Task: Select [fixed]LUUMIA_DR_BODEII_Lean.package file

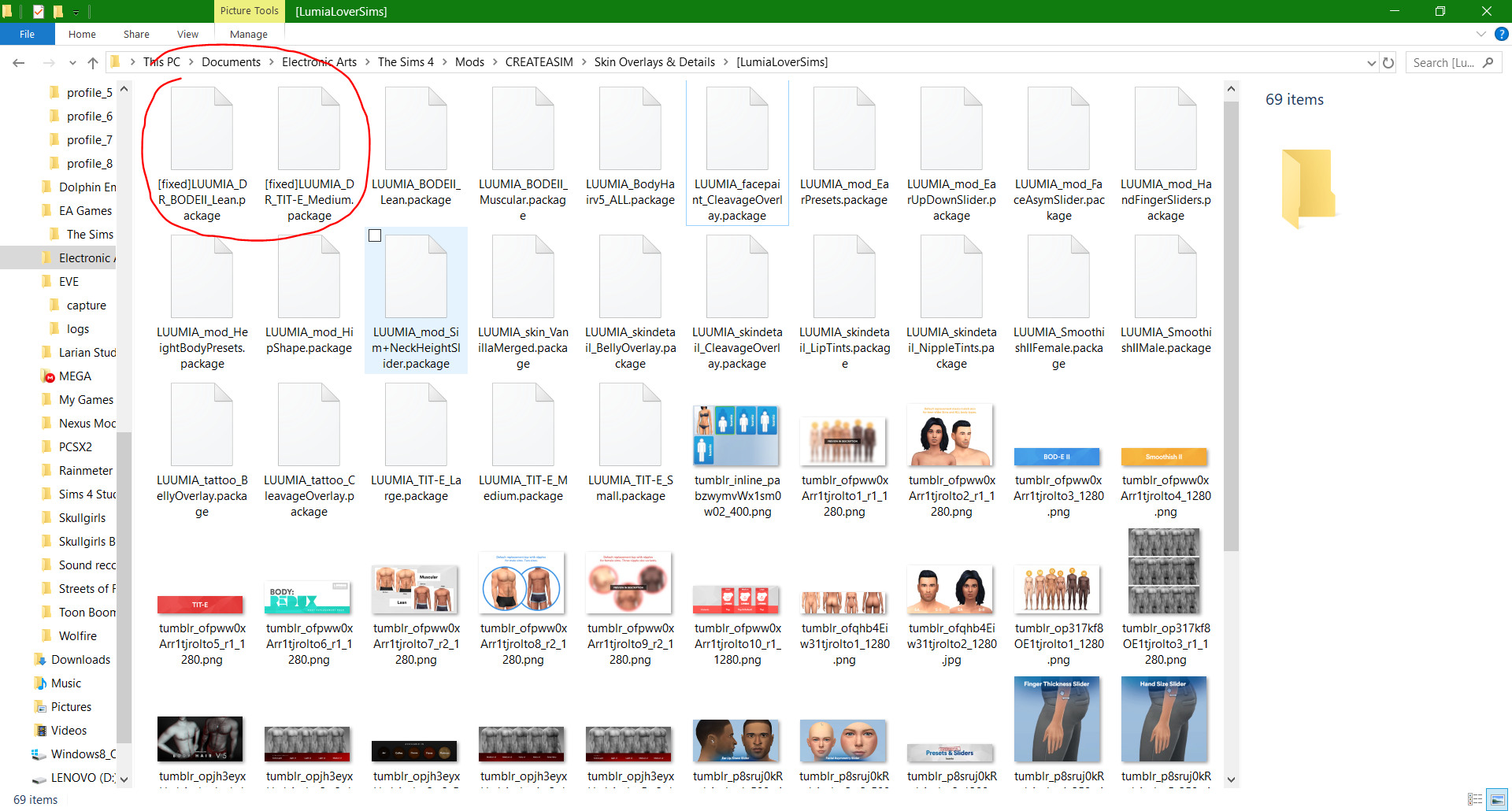Action: tap(202, 154)
